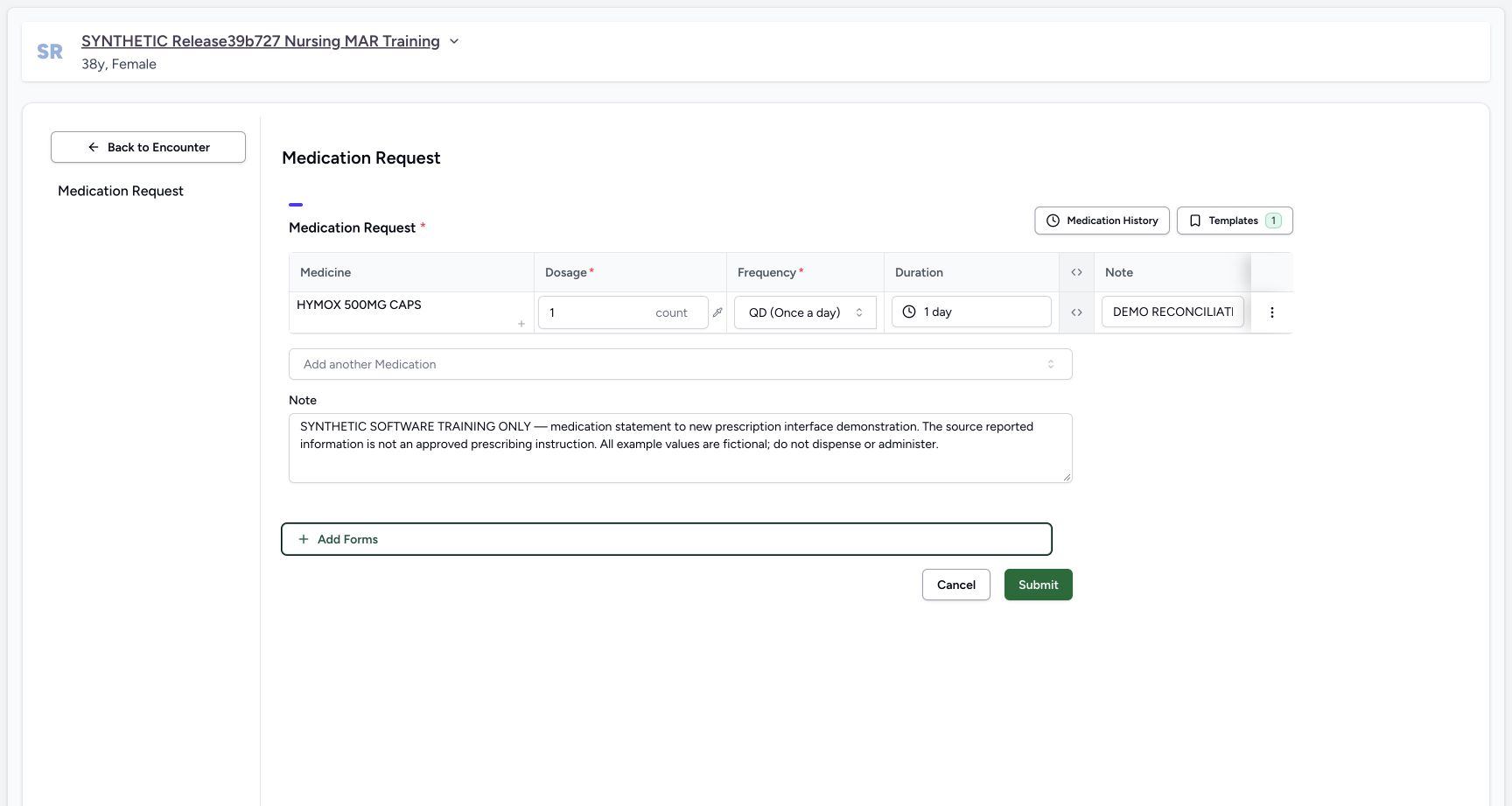Click the Medicine column header
The height and width of the screenshot is (806, 1512).
[x=411, y=272]
